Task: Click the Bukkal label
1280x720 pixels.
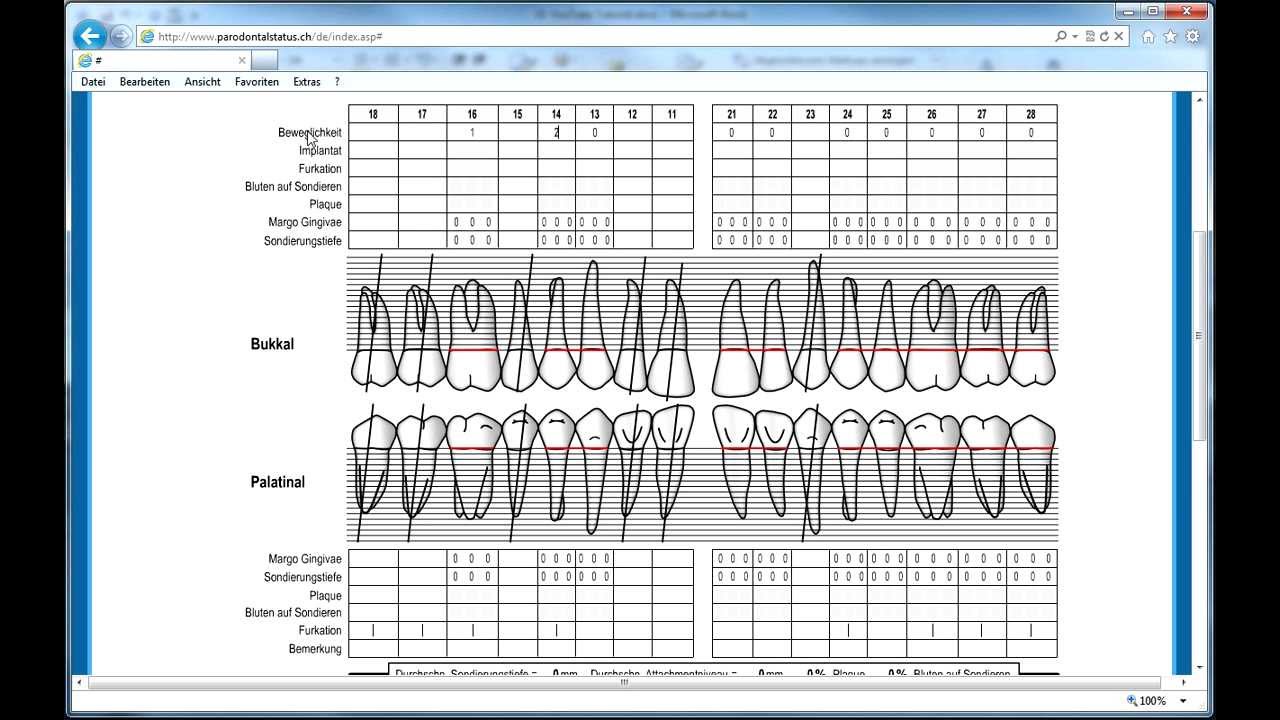Action: point(272,344)
